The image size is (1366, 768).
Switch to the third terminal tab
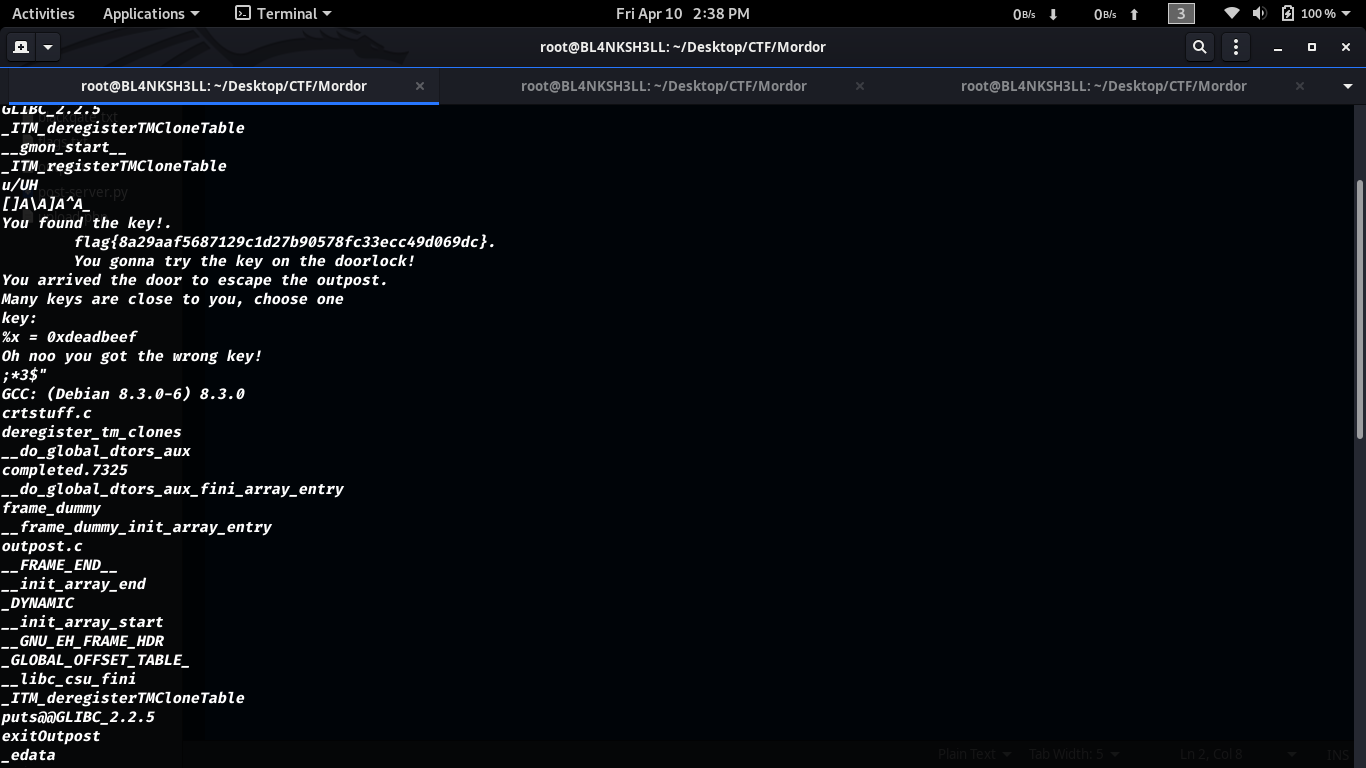1103,86
